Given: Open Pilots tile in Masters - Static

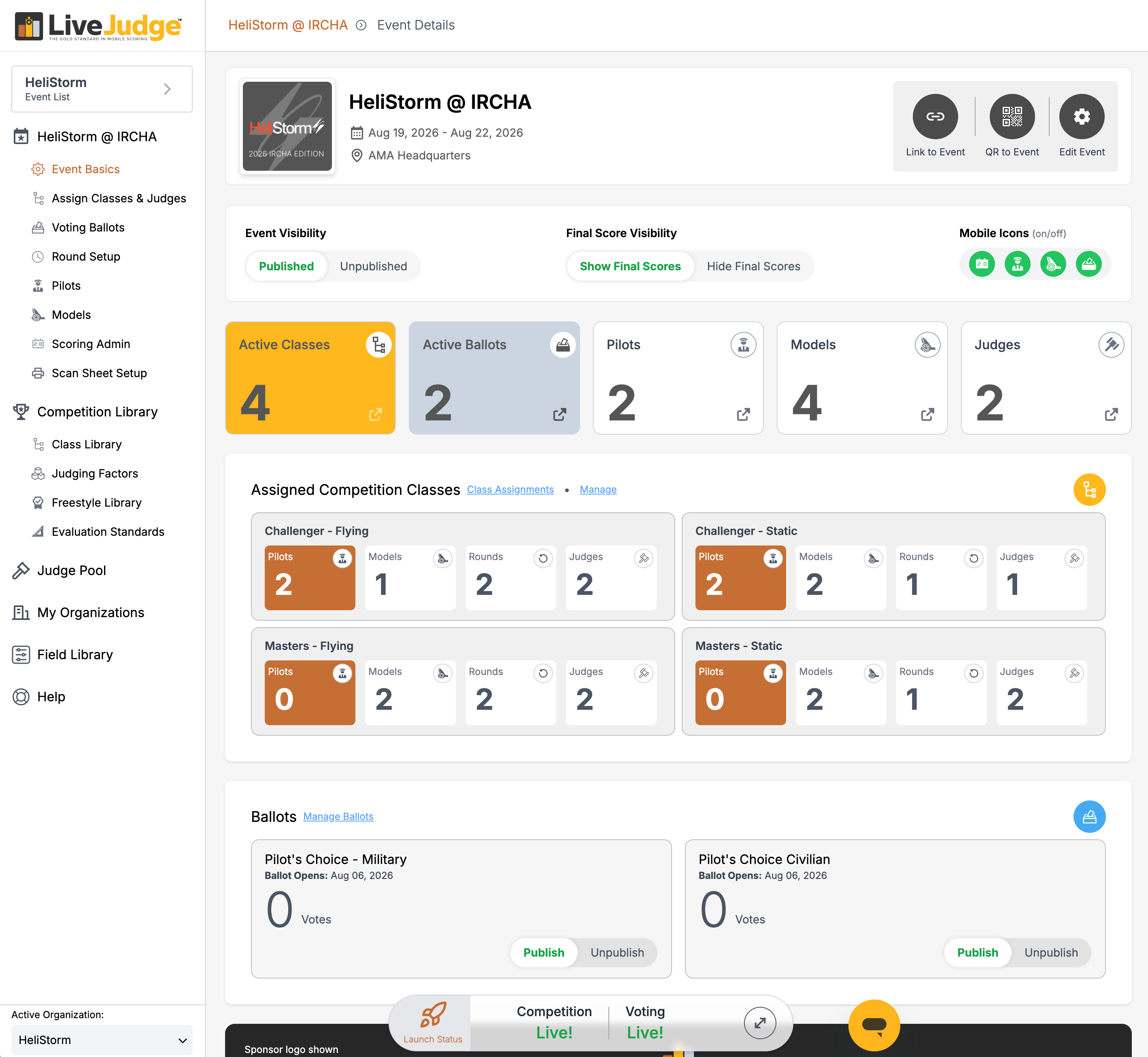Looking at the screenshot, I should (x=740, y=693).
